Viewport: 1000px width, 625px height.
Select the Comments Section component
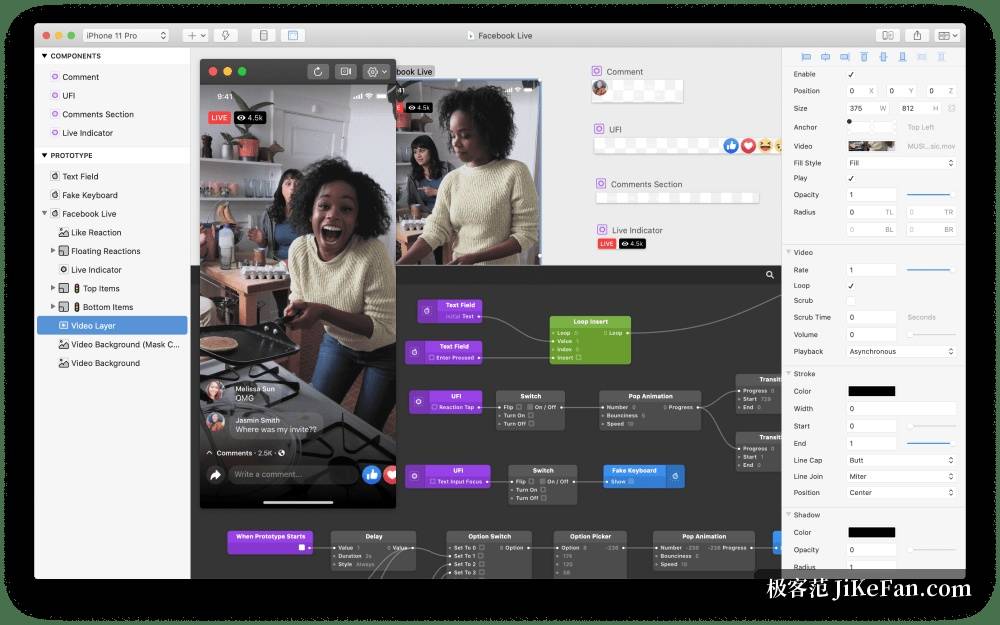point(98,114)
